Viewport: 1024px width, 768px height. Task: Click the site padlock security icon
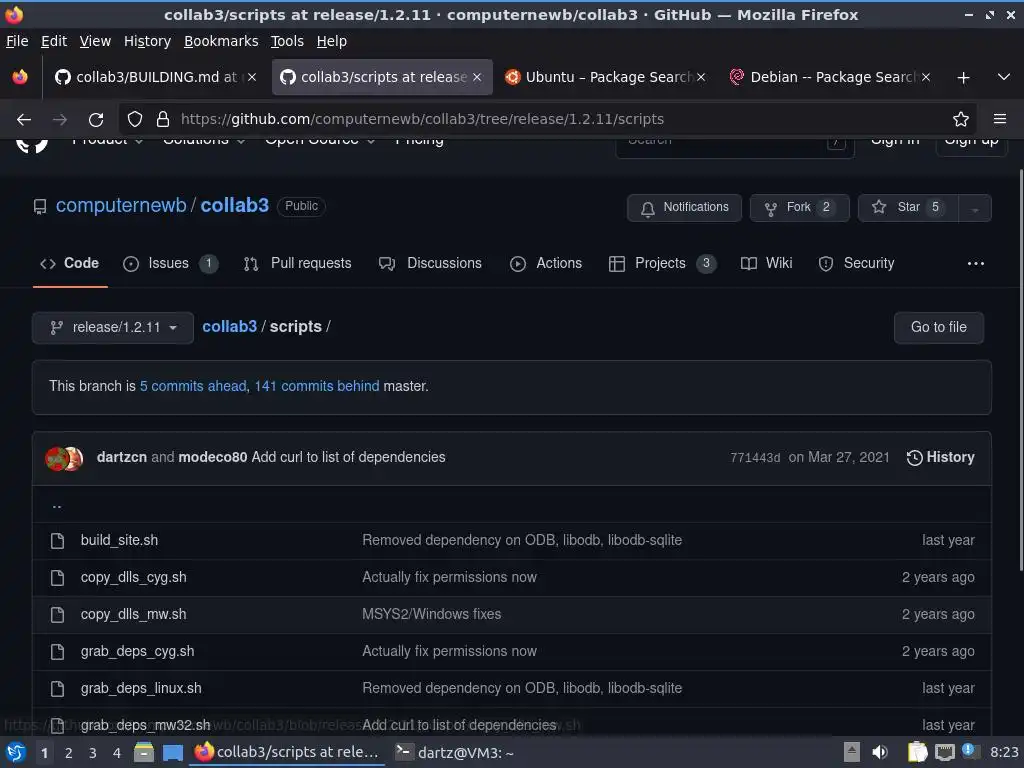point(163,120)
